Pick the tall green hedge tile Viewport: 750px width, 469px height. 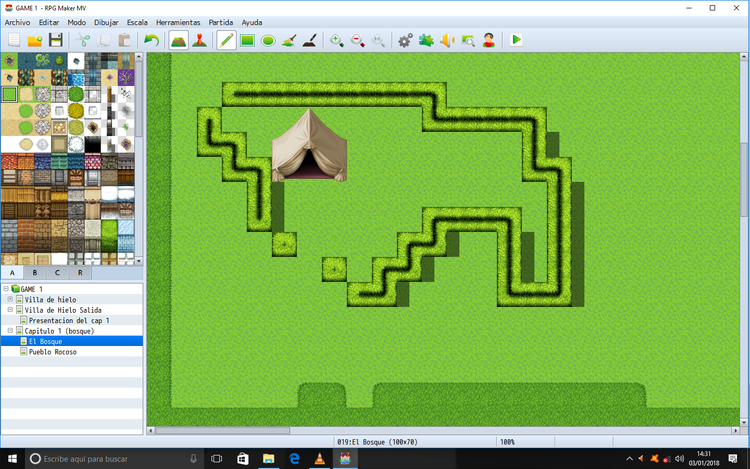(x=109, y=235)
